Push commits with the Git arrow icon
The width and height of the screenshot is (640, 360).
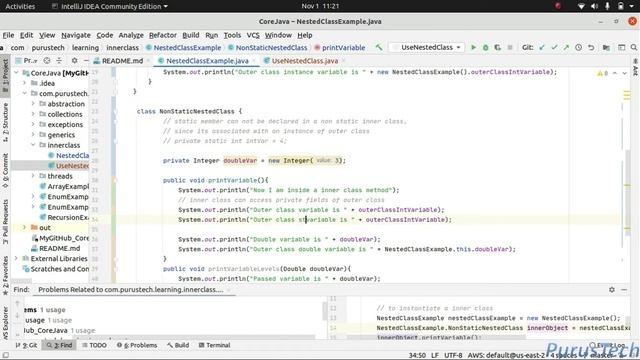pos(566,48)
